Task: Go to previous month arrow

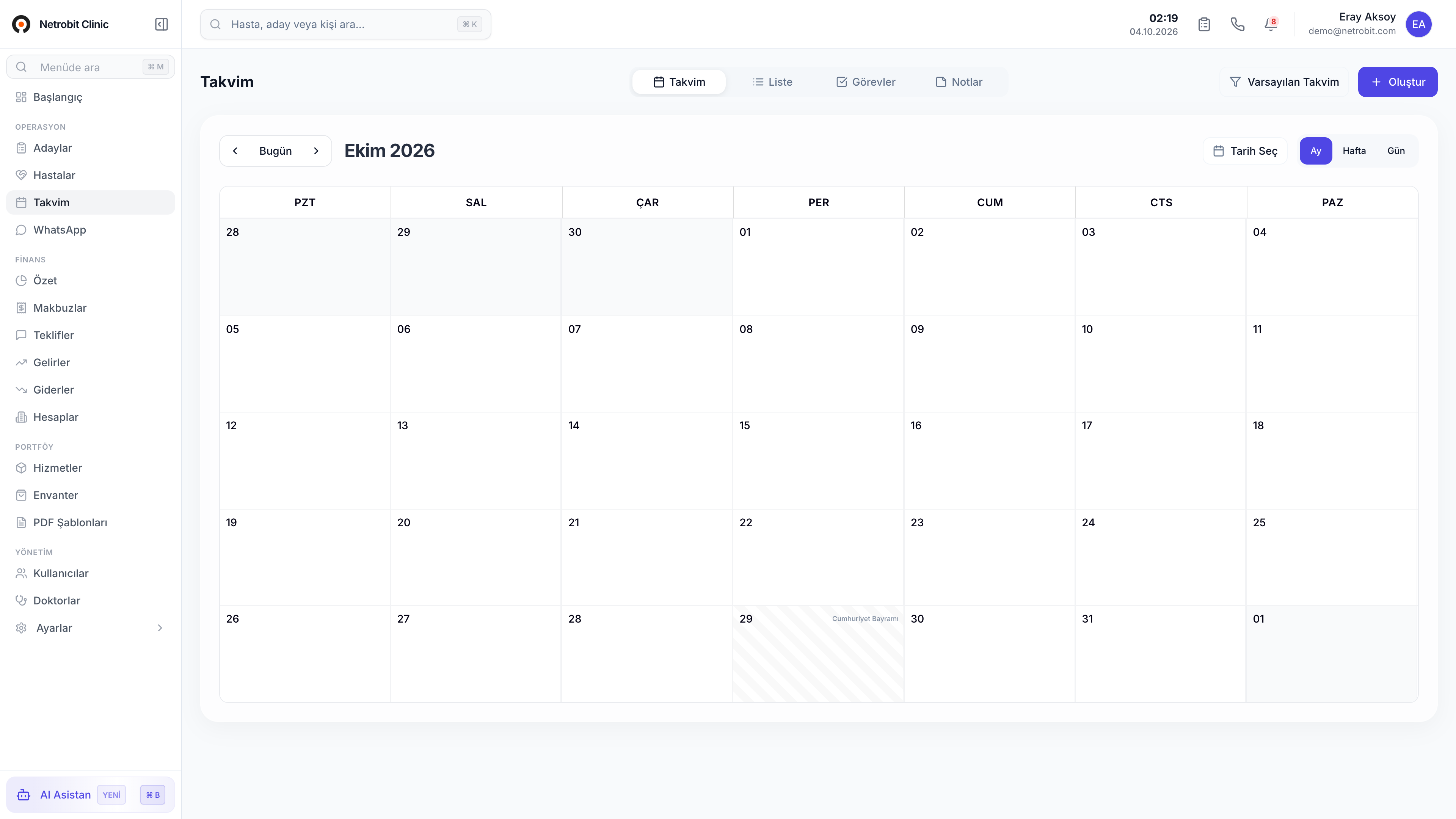Action: (x=235, y=151)
